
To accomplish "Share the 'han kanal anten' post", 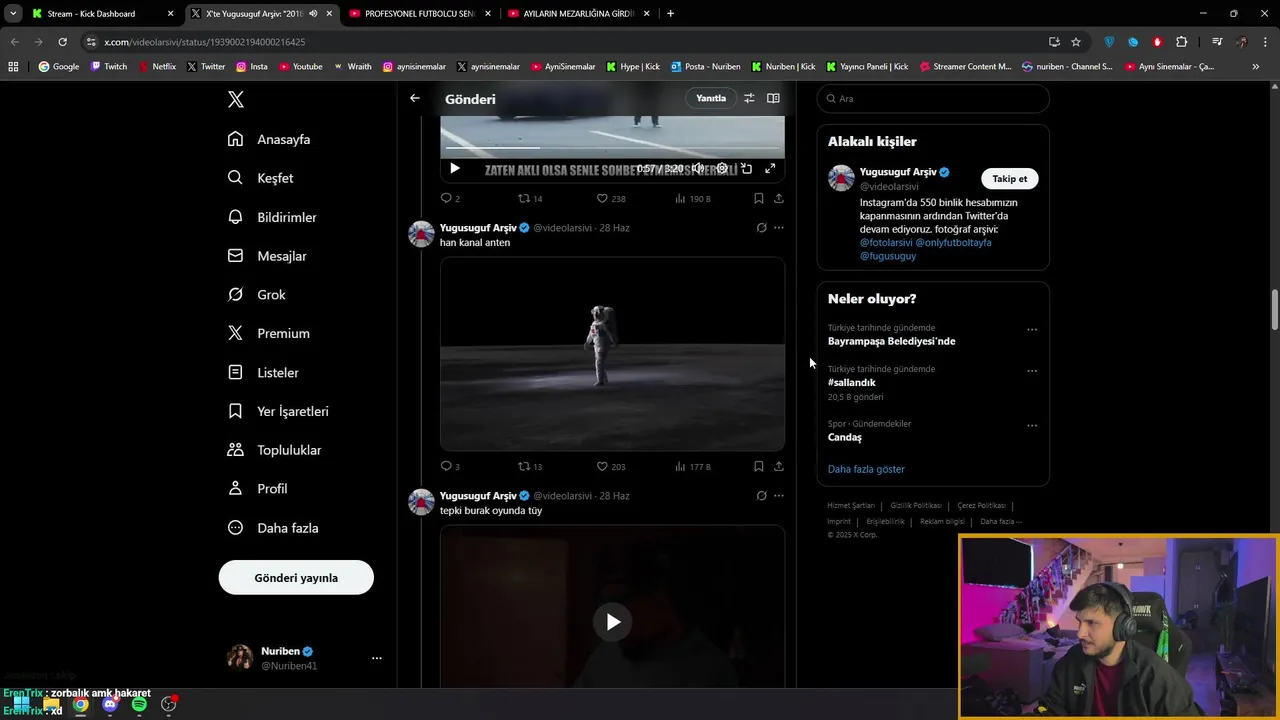I will coord(779,466).
